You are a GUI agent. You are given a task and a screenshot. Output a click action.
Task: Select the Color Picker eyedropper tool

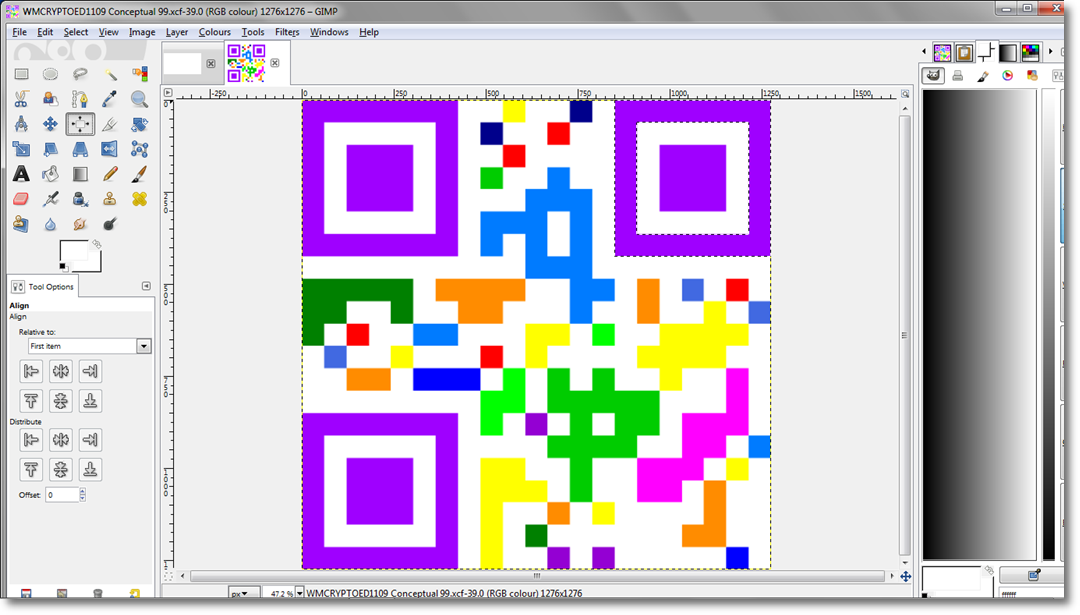coord(110,99)
